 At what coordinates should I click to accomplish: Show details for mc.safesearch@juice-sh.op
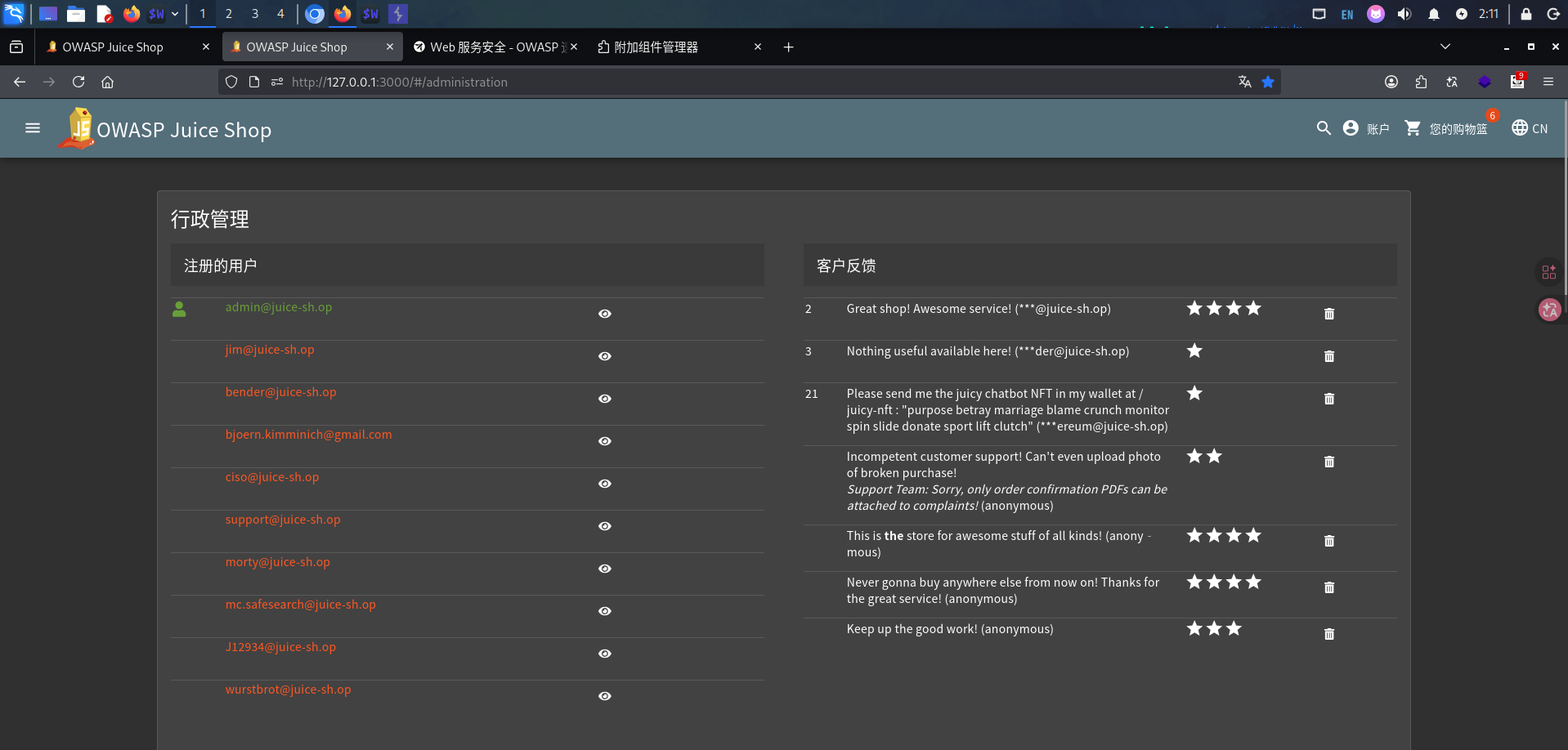point(605,611)
